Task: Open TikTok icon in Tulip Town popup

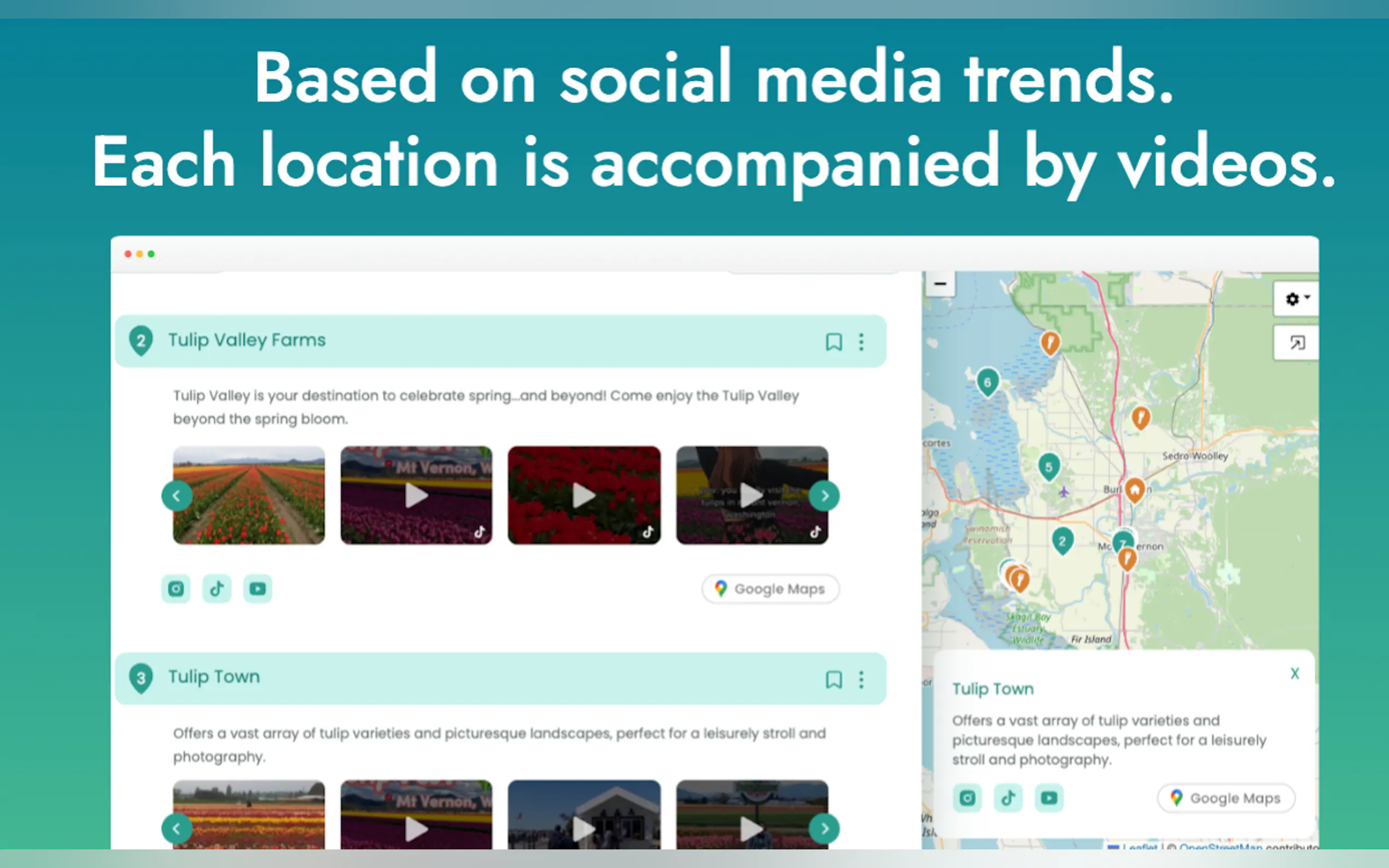Action: click(x=1008, y=798)
